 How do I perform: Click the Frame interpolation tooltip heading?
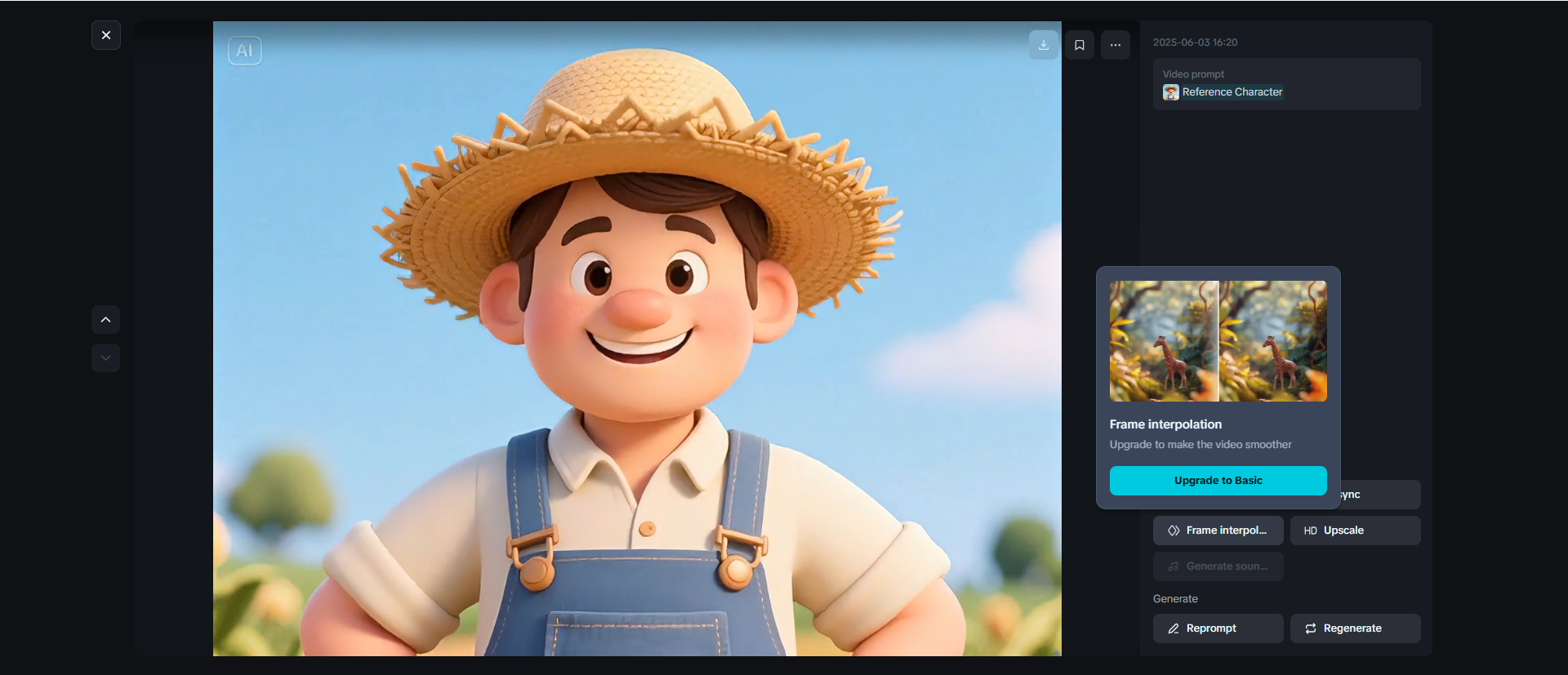point(1165,424)
